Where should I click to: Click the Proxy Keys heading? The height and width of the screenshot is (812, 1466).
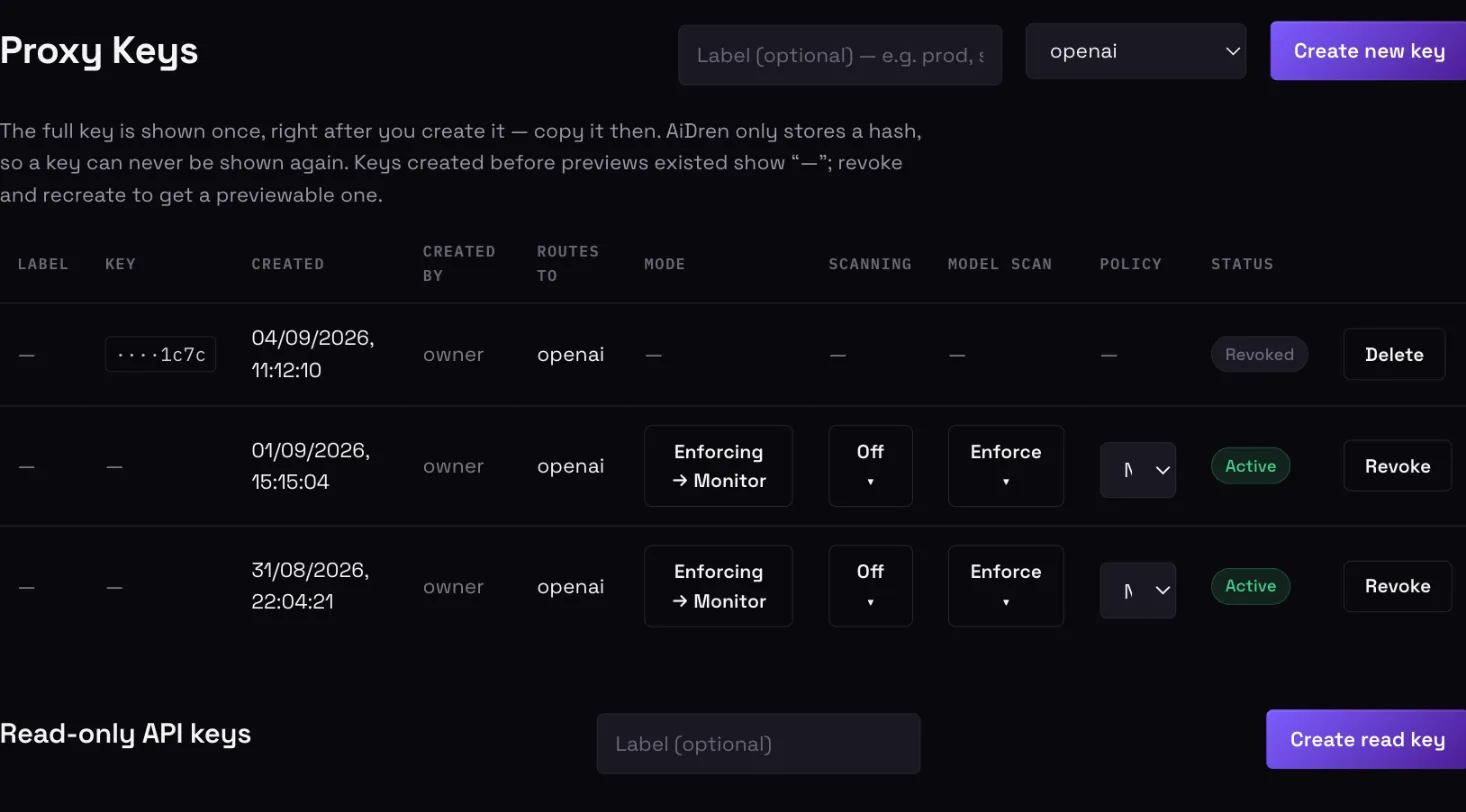point(99,50)
